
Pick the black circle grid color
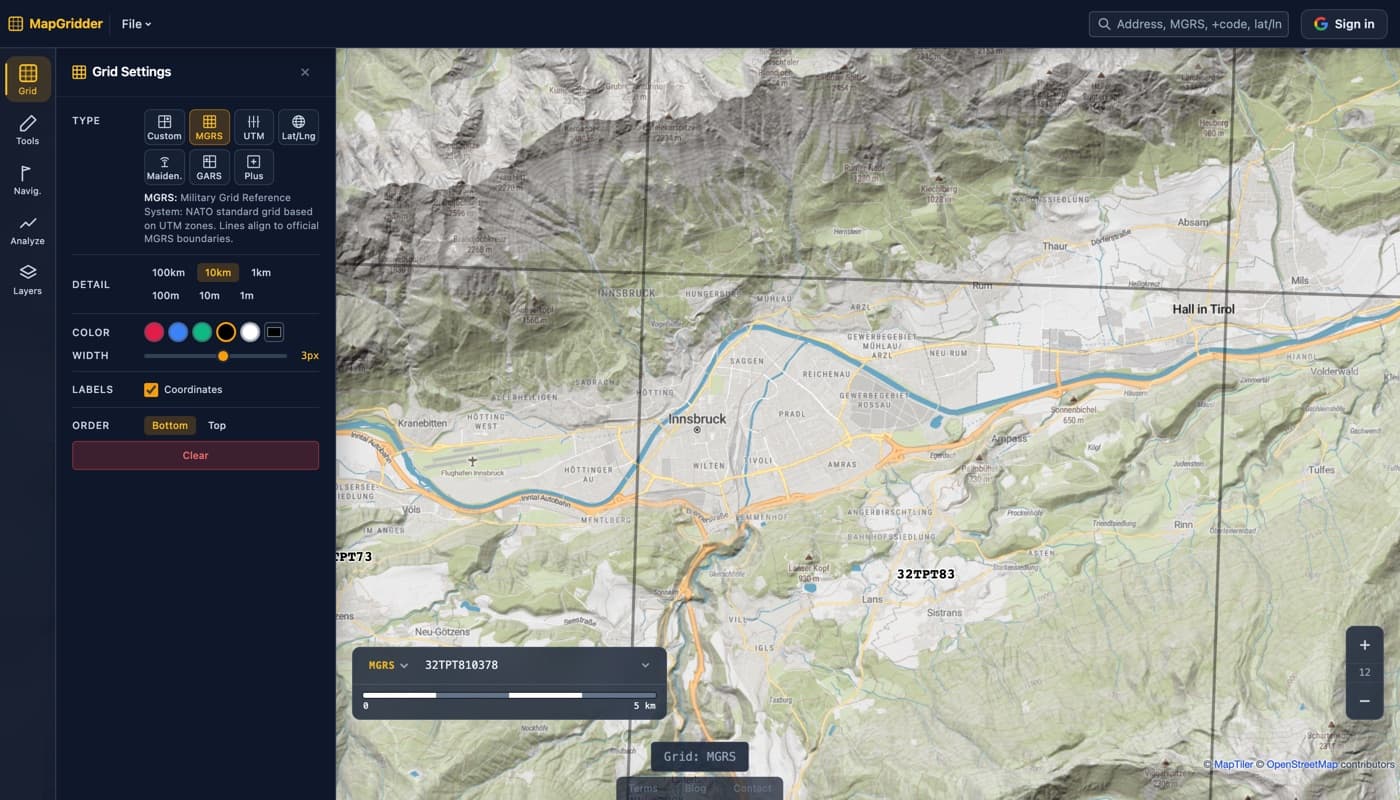[226, 332]
